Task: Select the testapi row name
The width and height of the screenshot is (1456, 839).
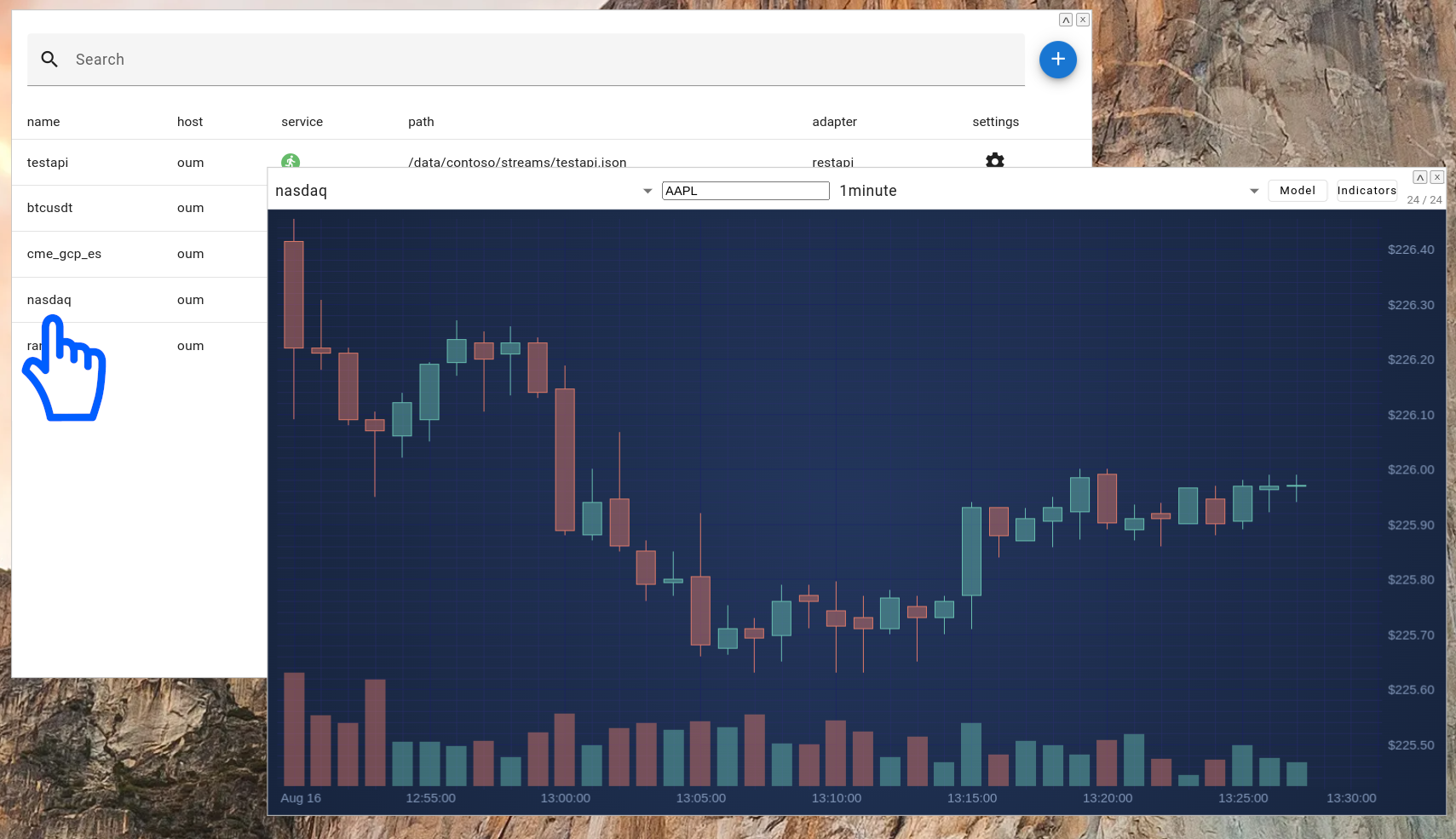Action: coord(48,163)
